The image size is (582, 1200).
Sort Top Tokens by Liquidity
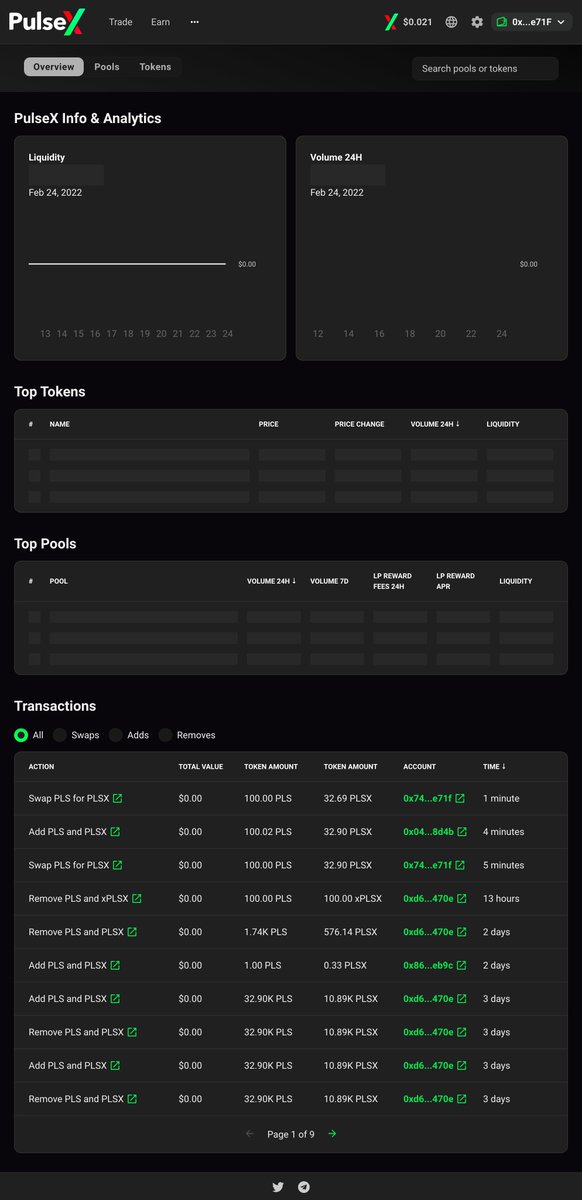[503, 424]
